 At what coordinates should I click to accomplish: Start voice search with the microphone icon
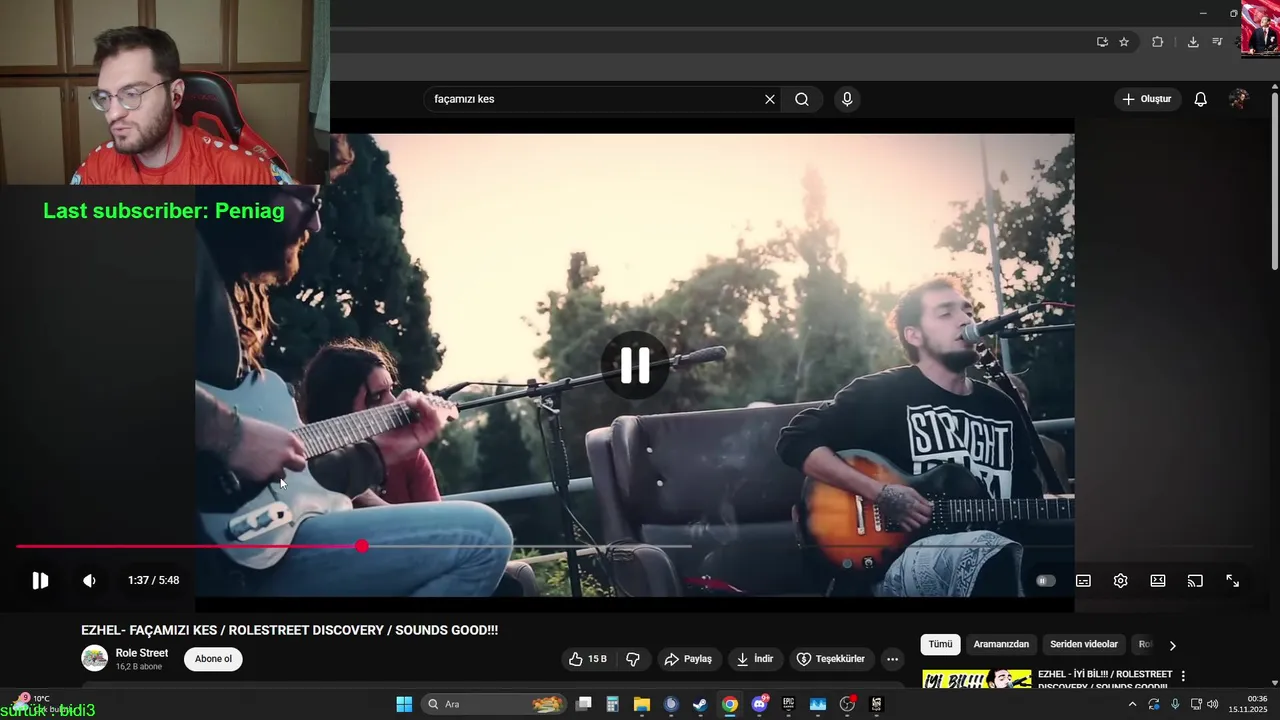[847, 99]
